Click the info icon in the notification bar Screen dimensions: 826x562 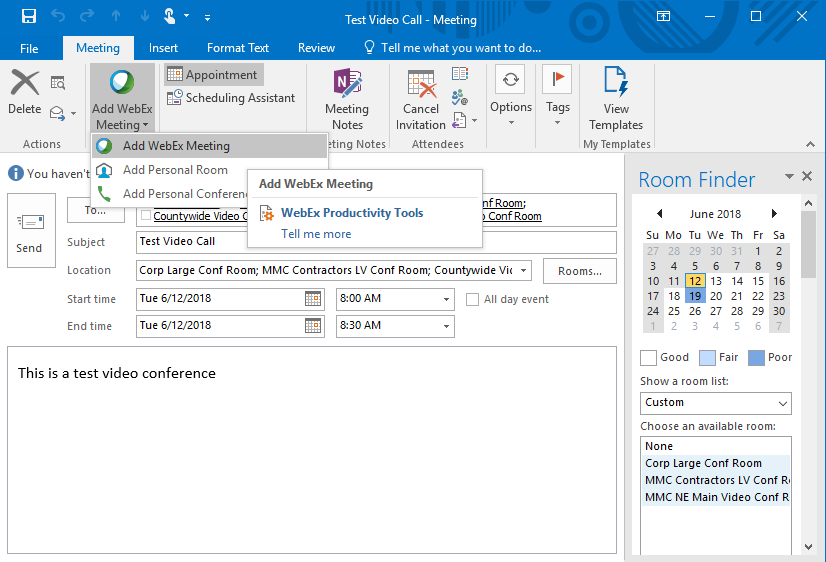tap(16, 173)
